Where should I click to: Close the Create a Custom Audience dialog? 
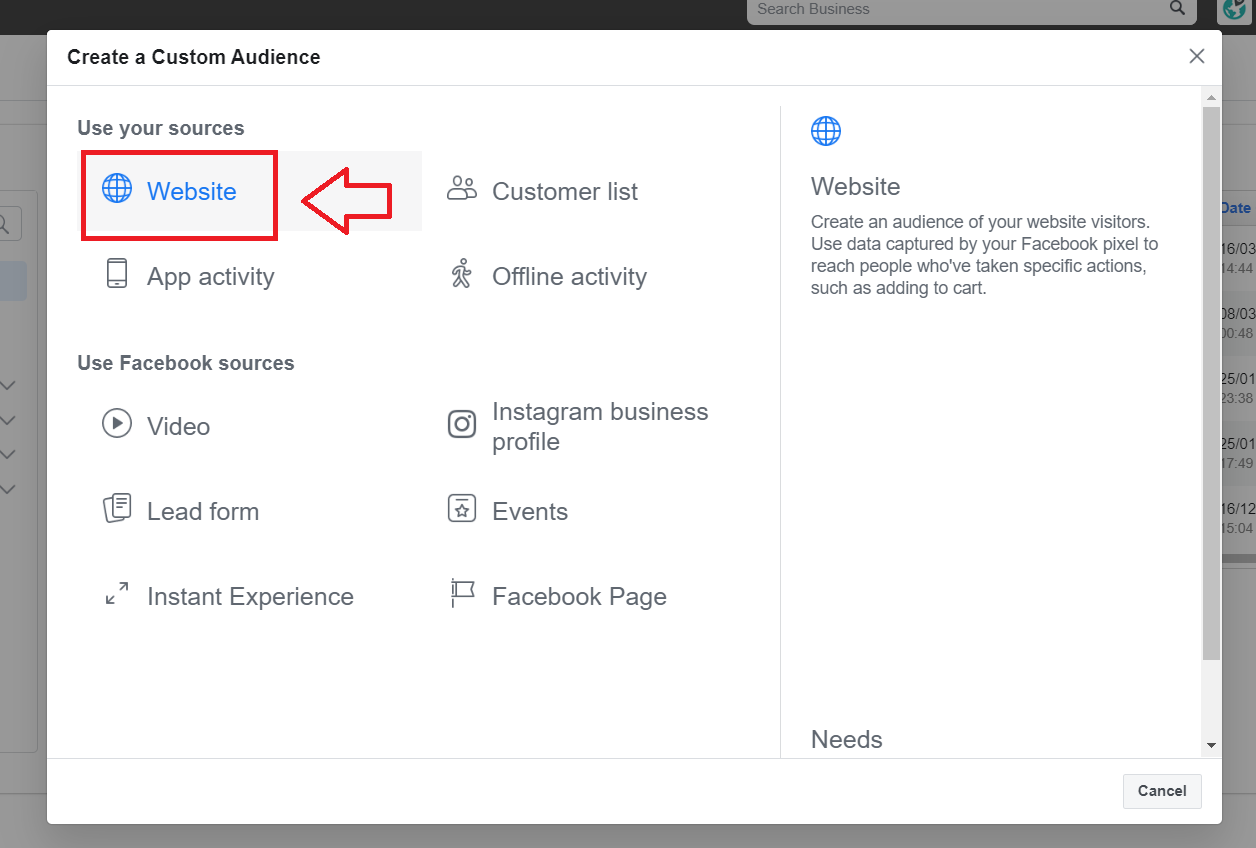[x=1197, y=56]
